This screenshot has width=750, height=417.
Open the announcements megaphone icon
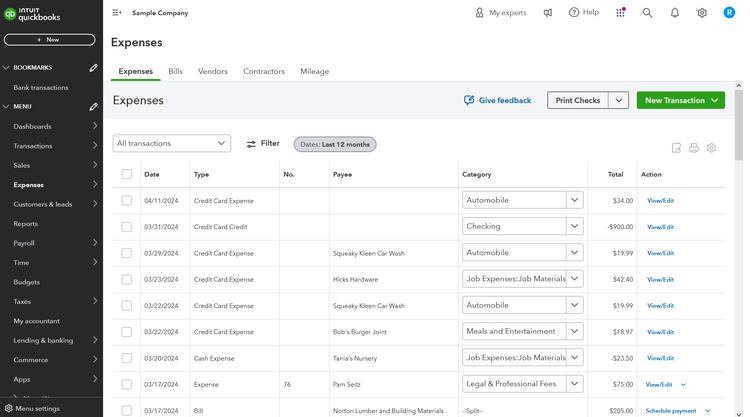(x=548, y=12)
